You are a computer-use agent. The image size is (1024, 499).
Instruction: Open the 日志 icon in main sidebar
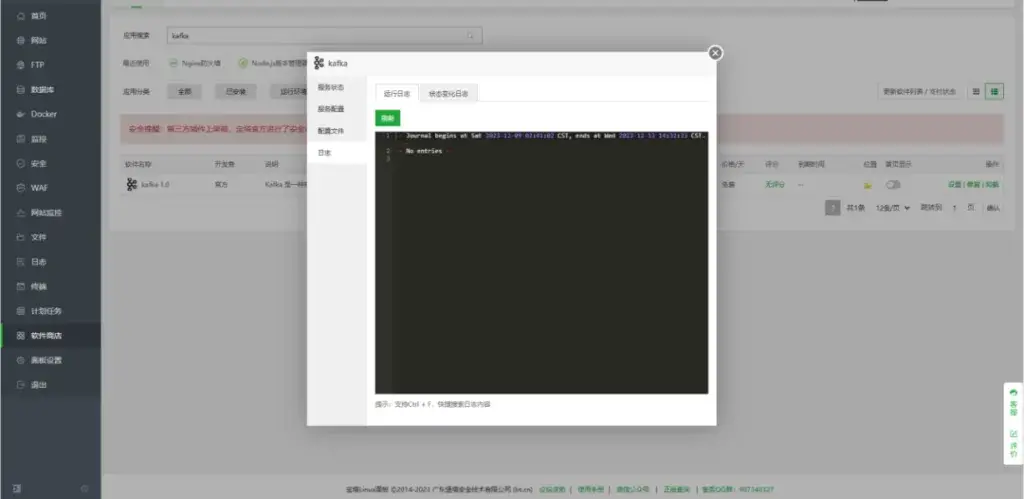coord(20,262)
